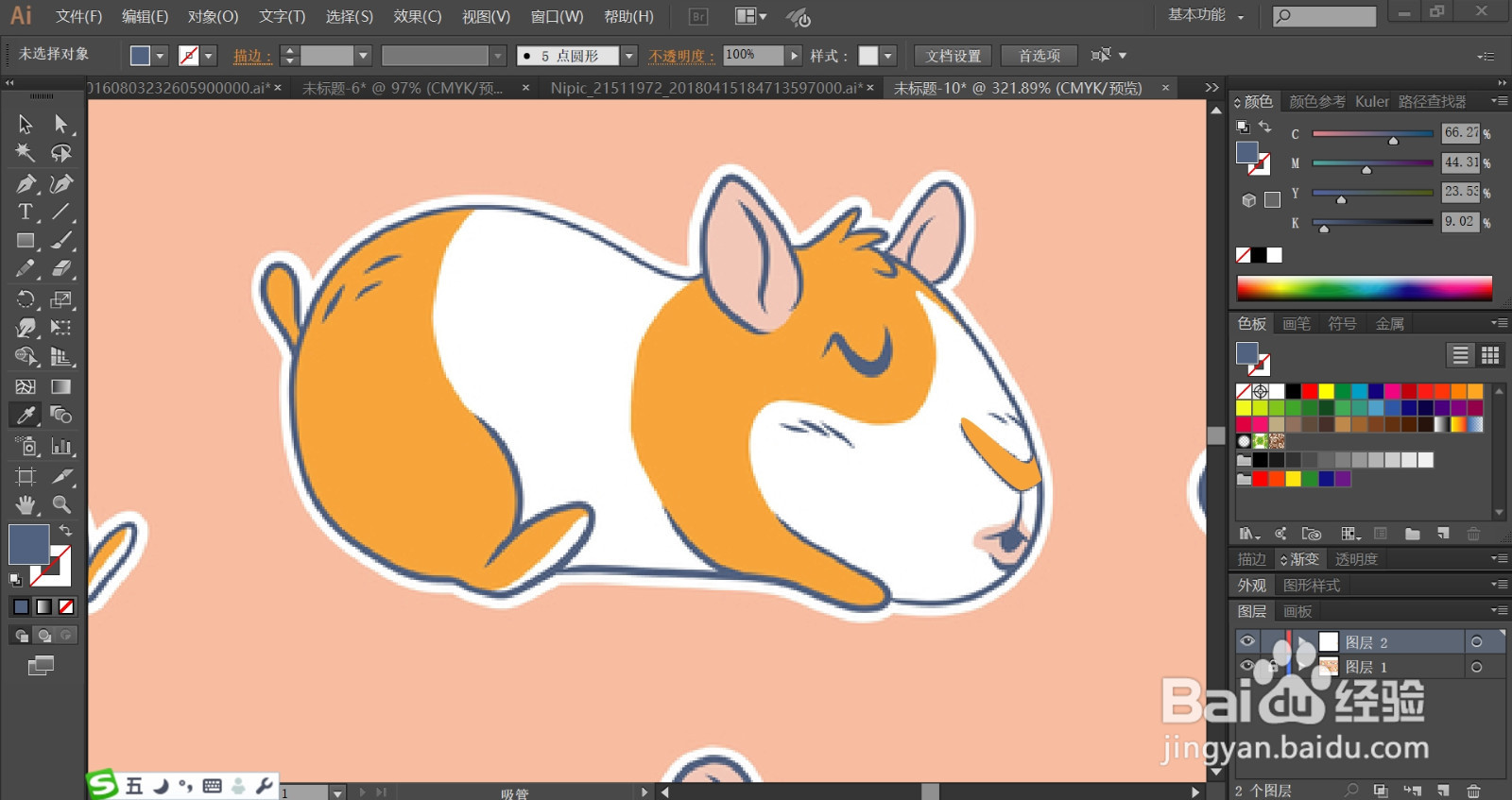Show more document tabs chevron

click(1211, 88)
